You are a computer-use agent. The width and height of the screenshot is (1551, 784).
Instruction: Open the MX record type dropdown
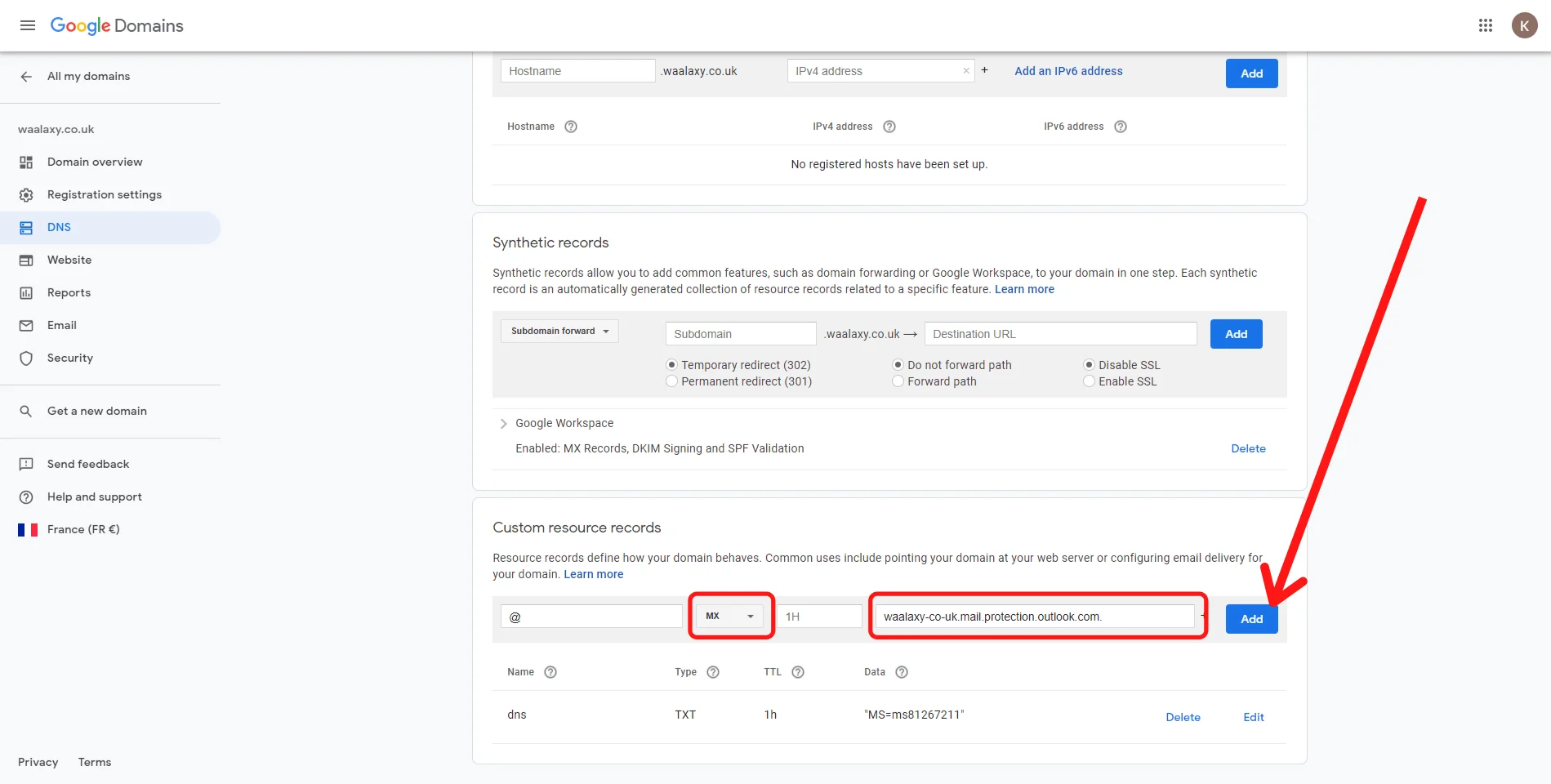730,616
